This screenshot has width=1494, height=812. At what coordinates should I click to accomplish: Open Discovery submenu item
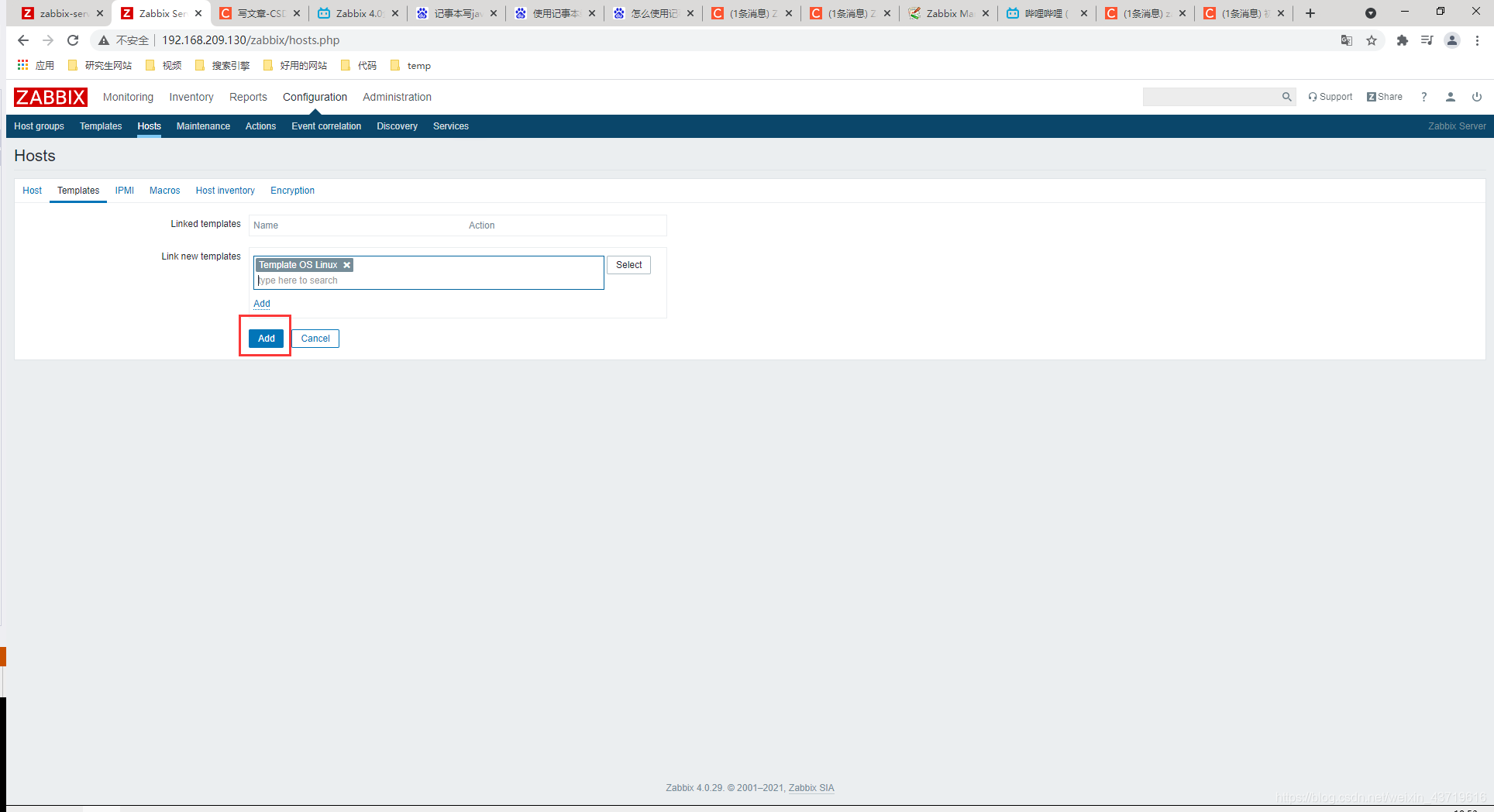coord(397,126)
